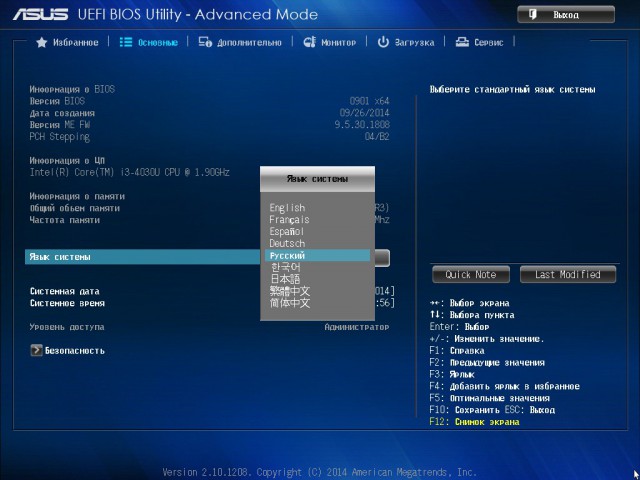
Task: Select English in language list
Action: coord(287,208)
